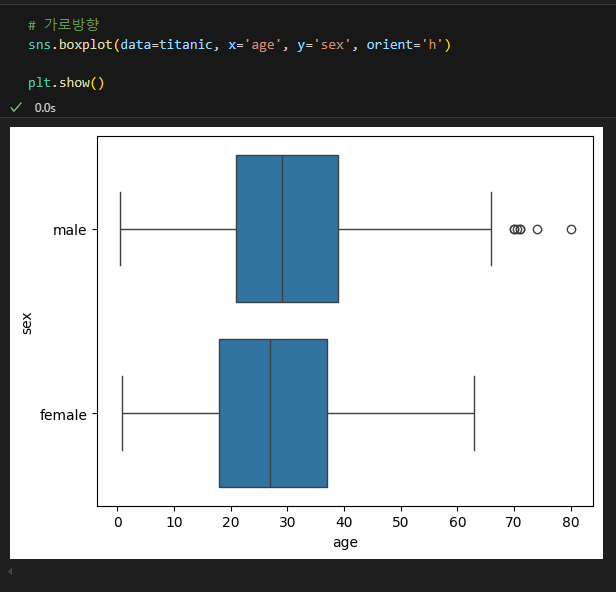This screenshot has width=616, height=592.
Task: Click the Korean comment line '# 가로방향'
Action: [64, 25]
